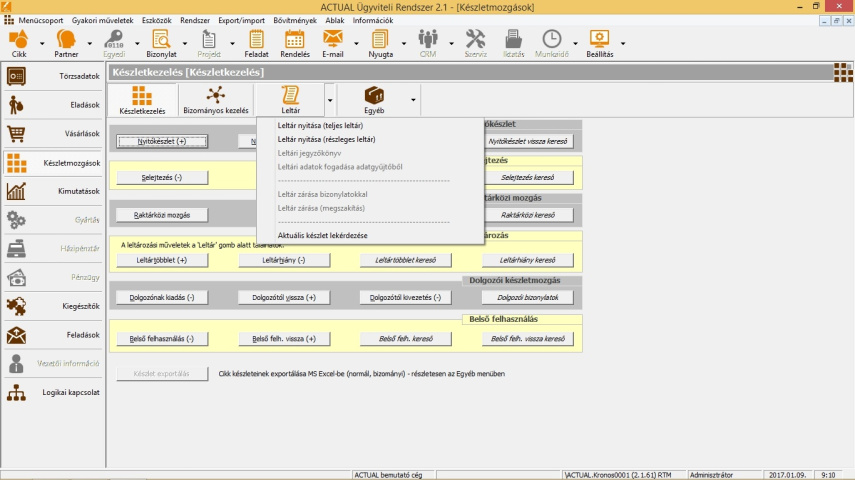The height and width of the screenshot is (480, 855).
Task: Click the Partner toolbar icon
Action: coord(66,42)
